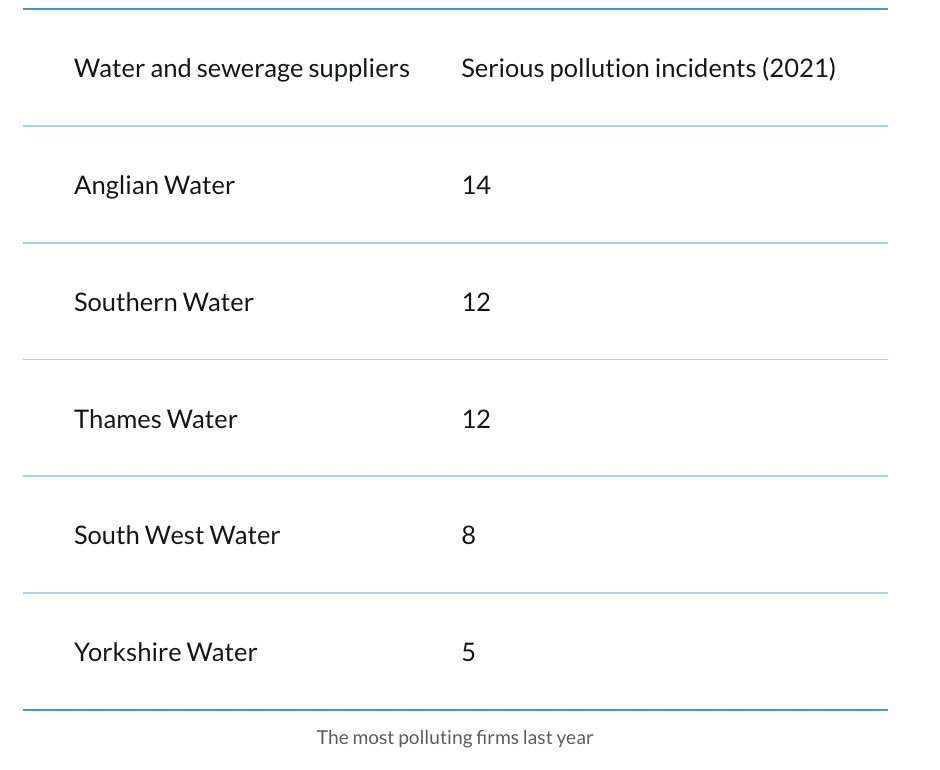Click South West Water's incident count of 8
This screenshot has height=770, width=940.
[469, 536]
